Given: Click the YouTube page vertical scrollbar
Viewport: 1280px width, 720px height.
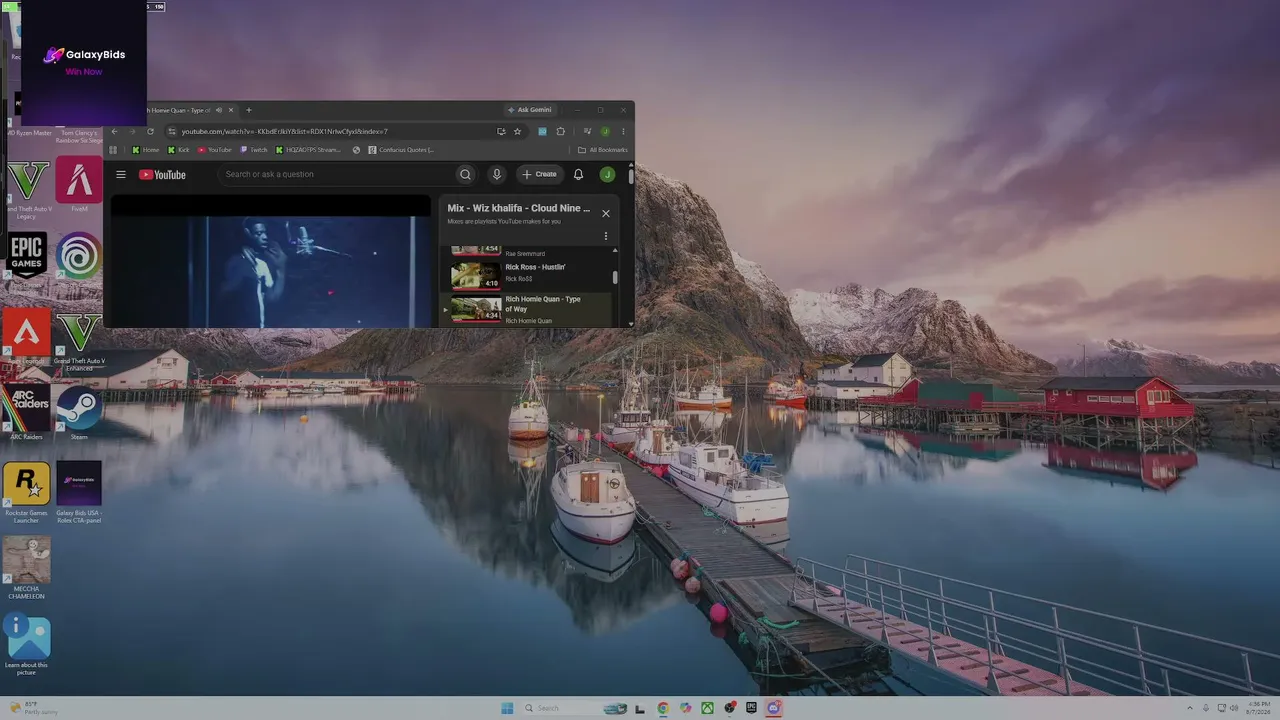Looking at the screenshot, I should [x=631, y=176].
